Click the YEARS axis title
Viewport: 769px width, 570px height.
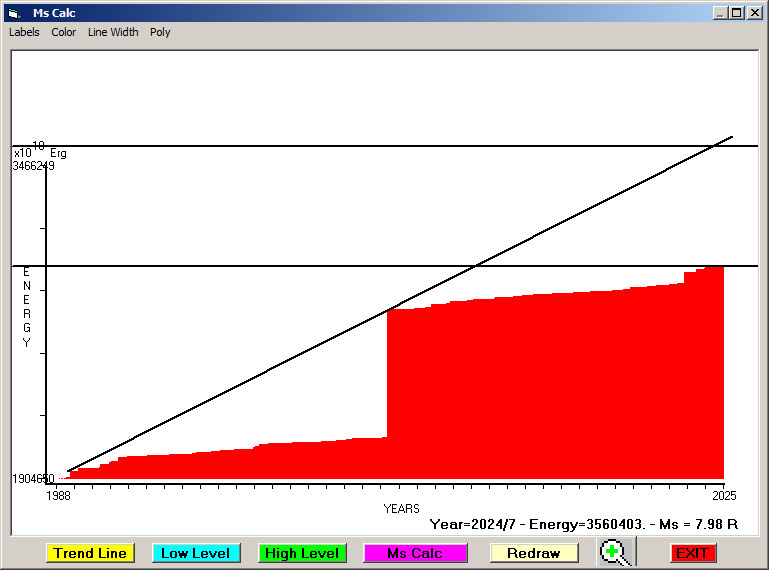401,509
